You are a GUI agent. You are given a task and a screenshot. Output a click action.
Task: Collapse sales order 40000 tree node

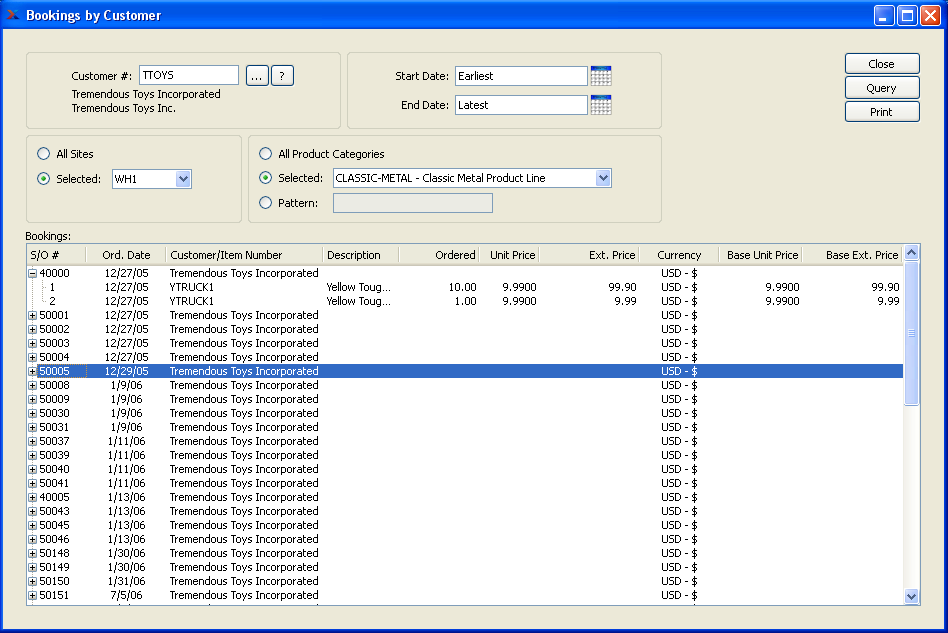[x=32, y=273]
